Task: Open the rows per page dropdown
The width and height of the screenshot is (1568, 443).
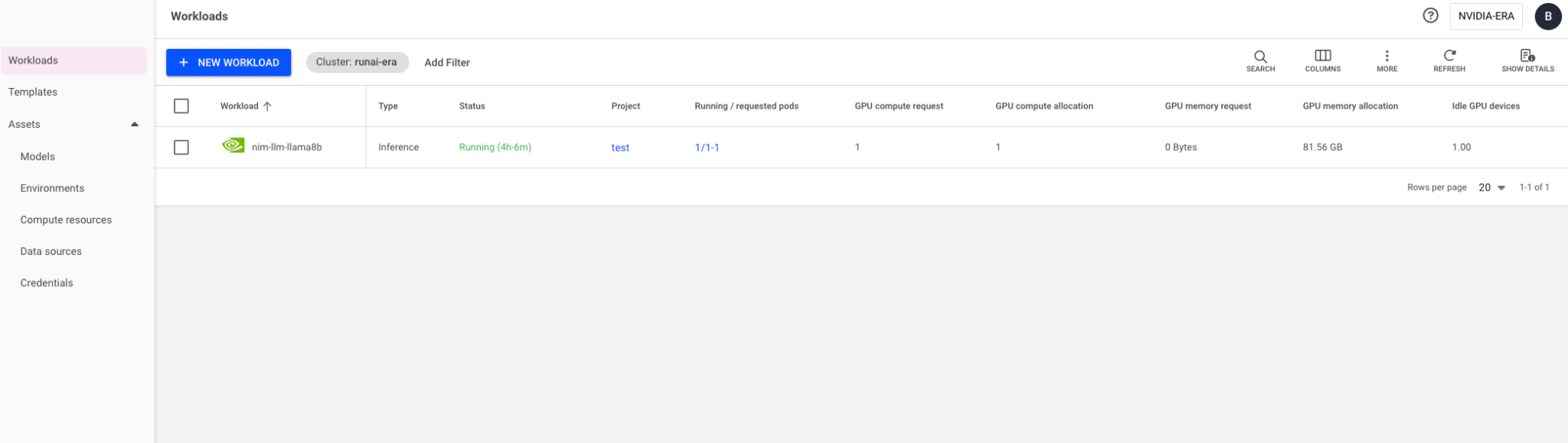Action: tap(1491, 187)
